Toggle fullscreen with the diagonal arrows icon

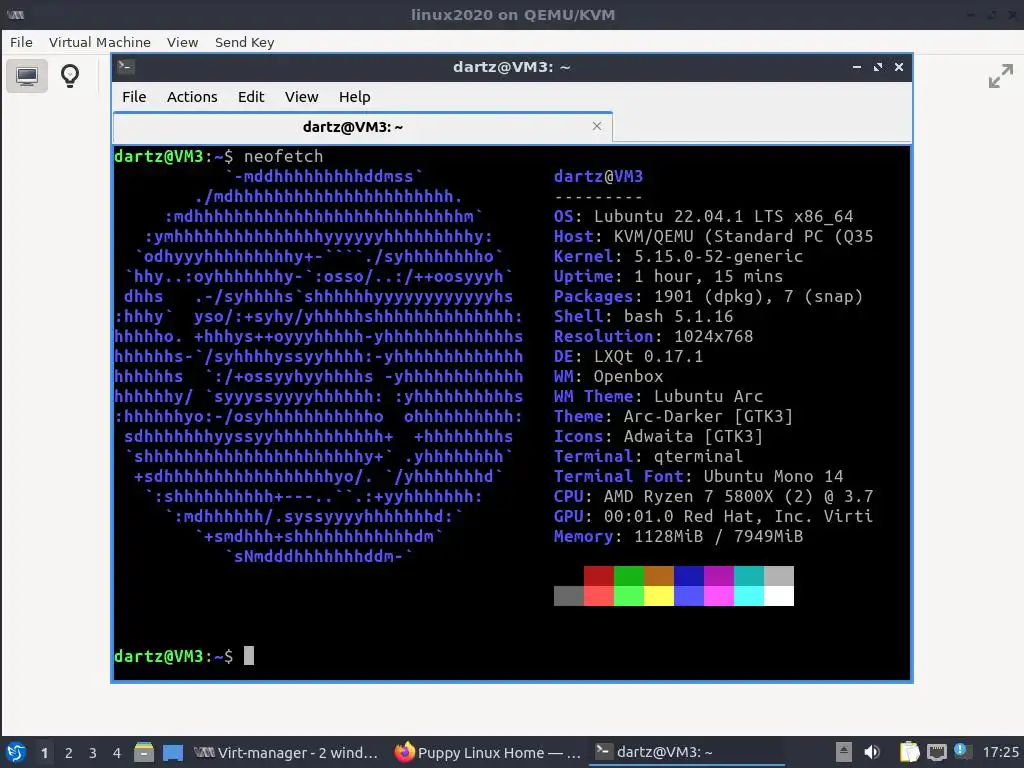click(1000, 76)
